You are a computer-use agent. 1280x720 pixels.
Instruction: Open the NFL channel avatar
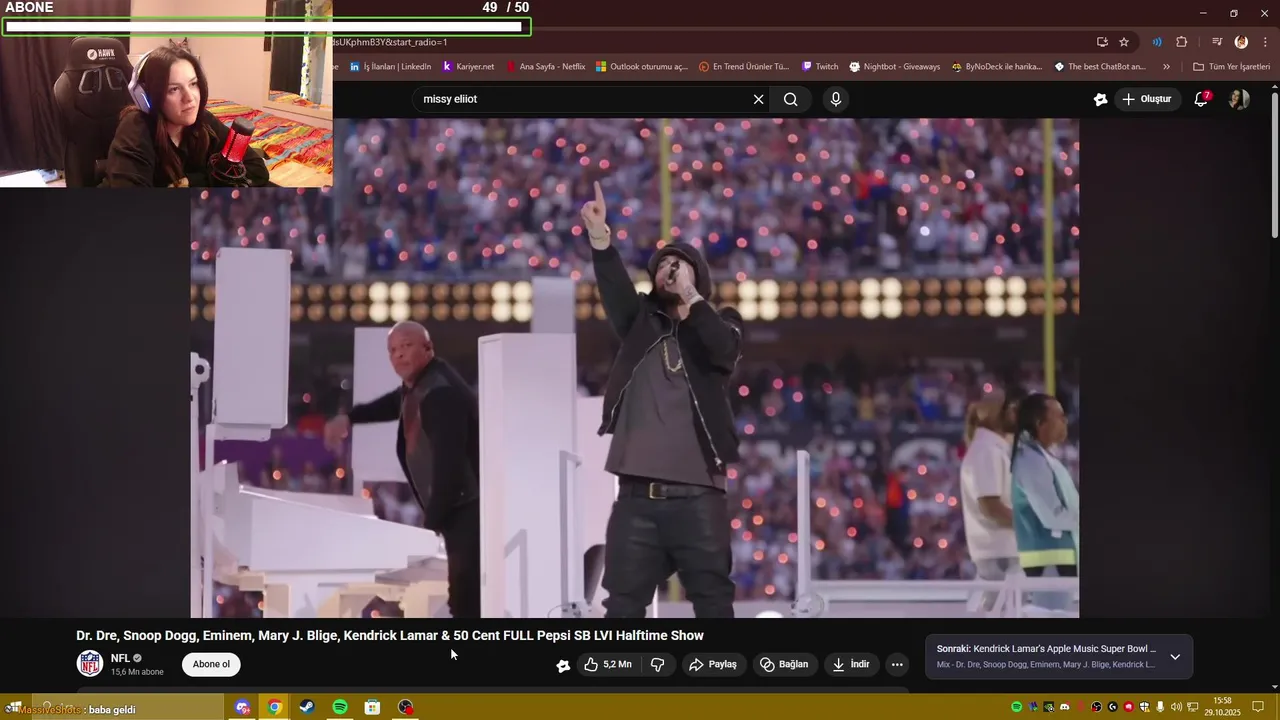(x=90, y=664)
